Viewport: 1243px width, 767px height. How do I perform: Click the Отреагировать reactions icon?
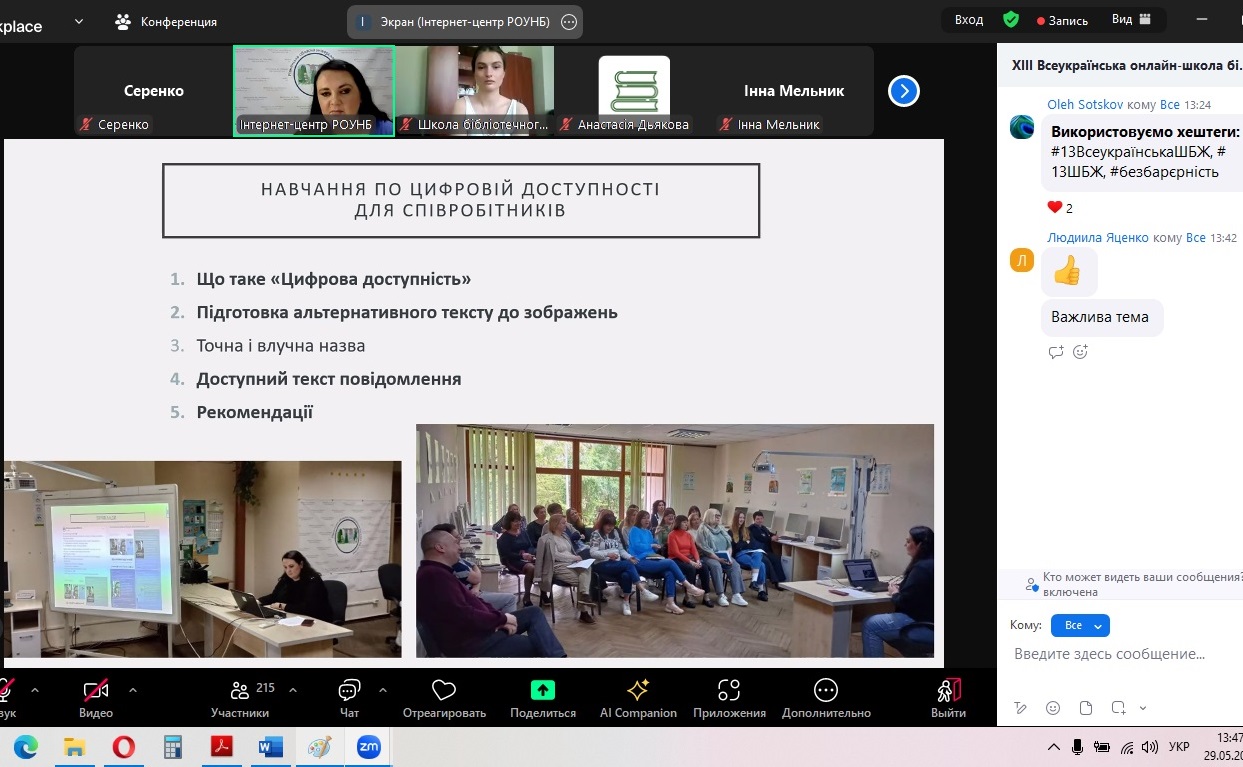[444, 690]
